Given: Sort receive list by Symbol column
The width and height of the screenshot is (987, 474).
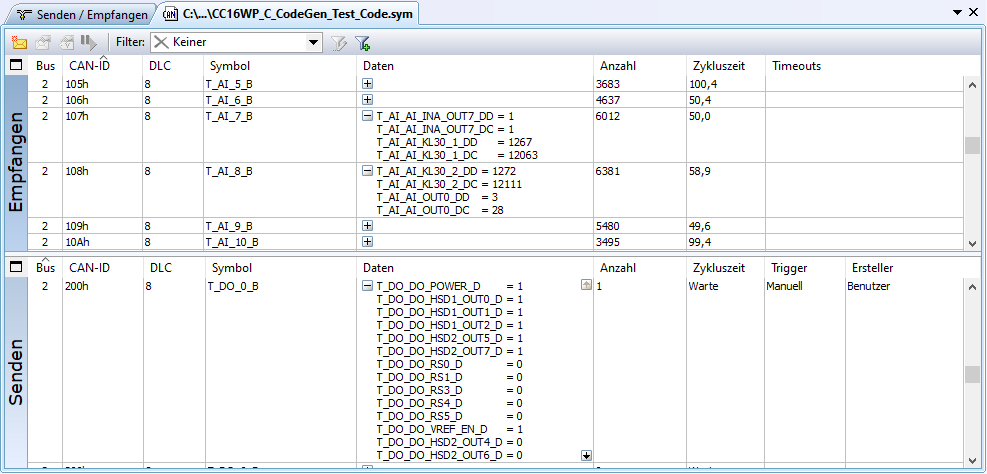Looking at the screenshot, I should [x=230, y=65].
